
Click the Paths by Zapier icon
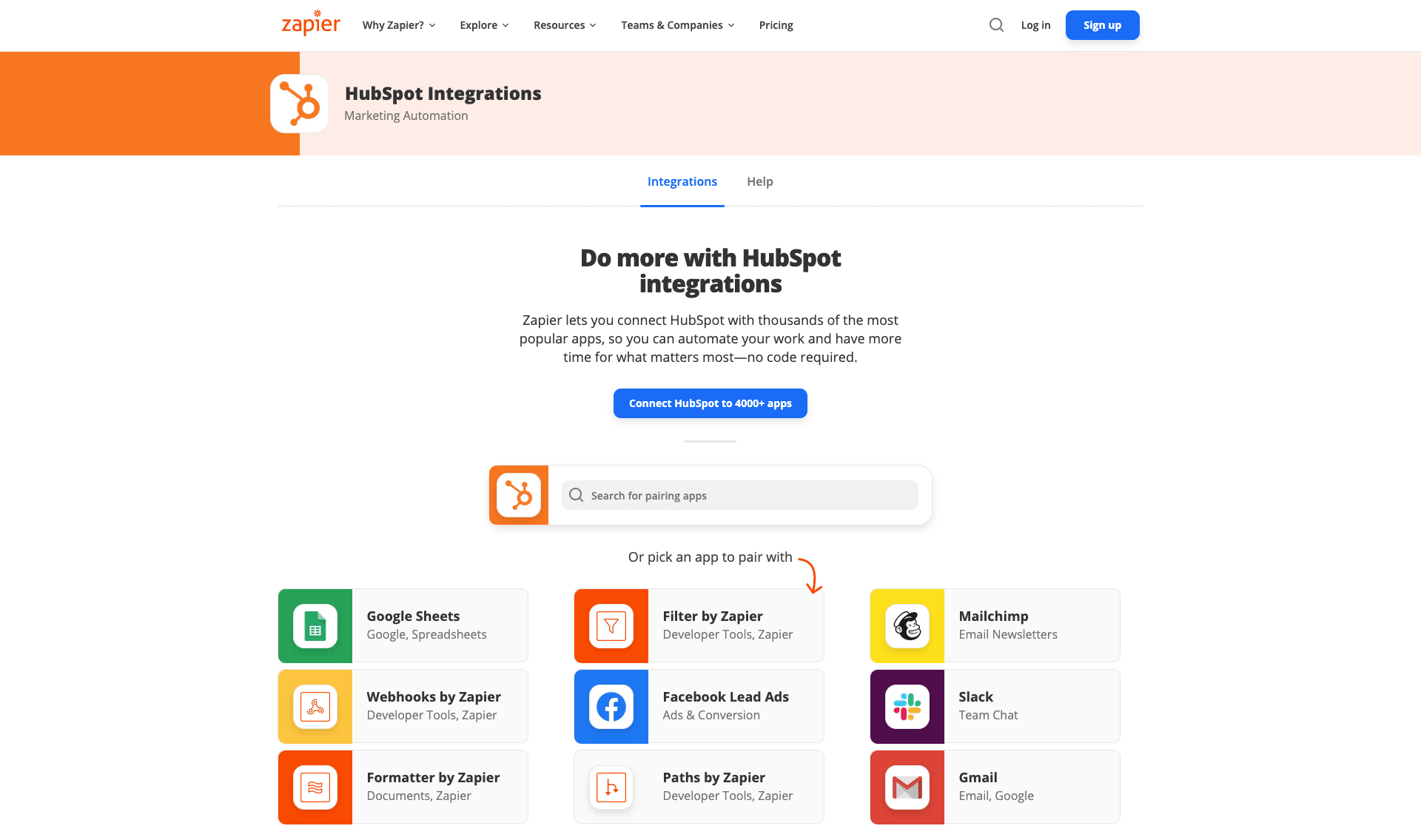pyautogui.click(x=611, y=787)
